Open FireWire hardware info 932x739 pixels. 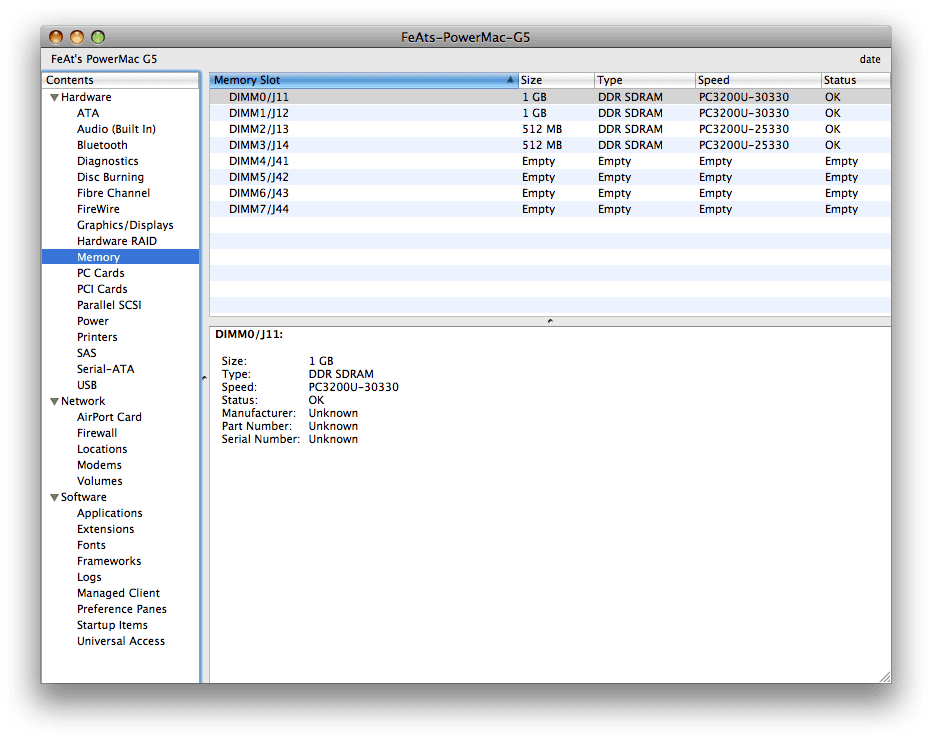coord(98,209)
